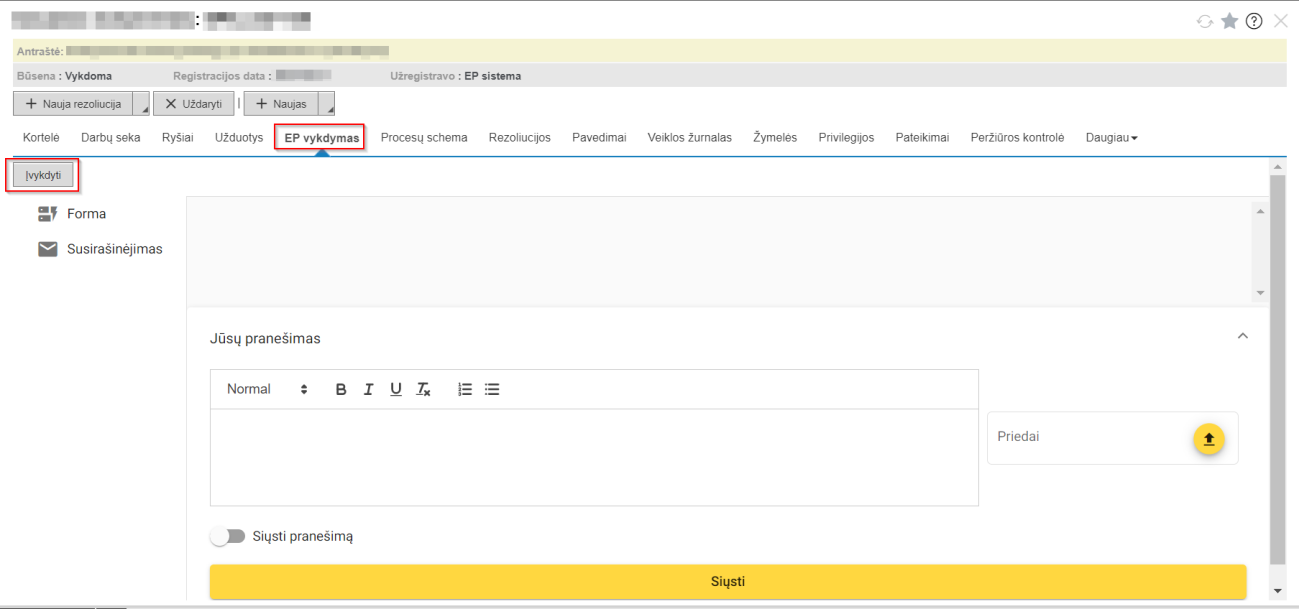Click the yellow upload attachment icon
The image size is (1299, 609).
click(x=1208, y=438)
